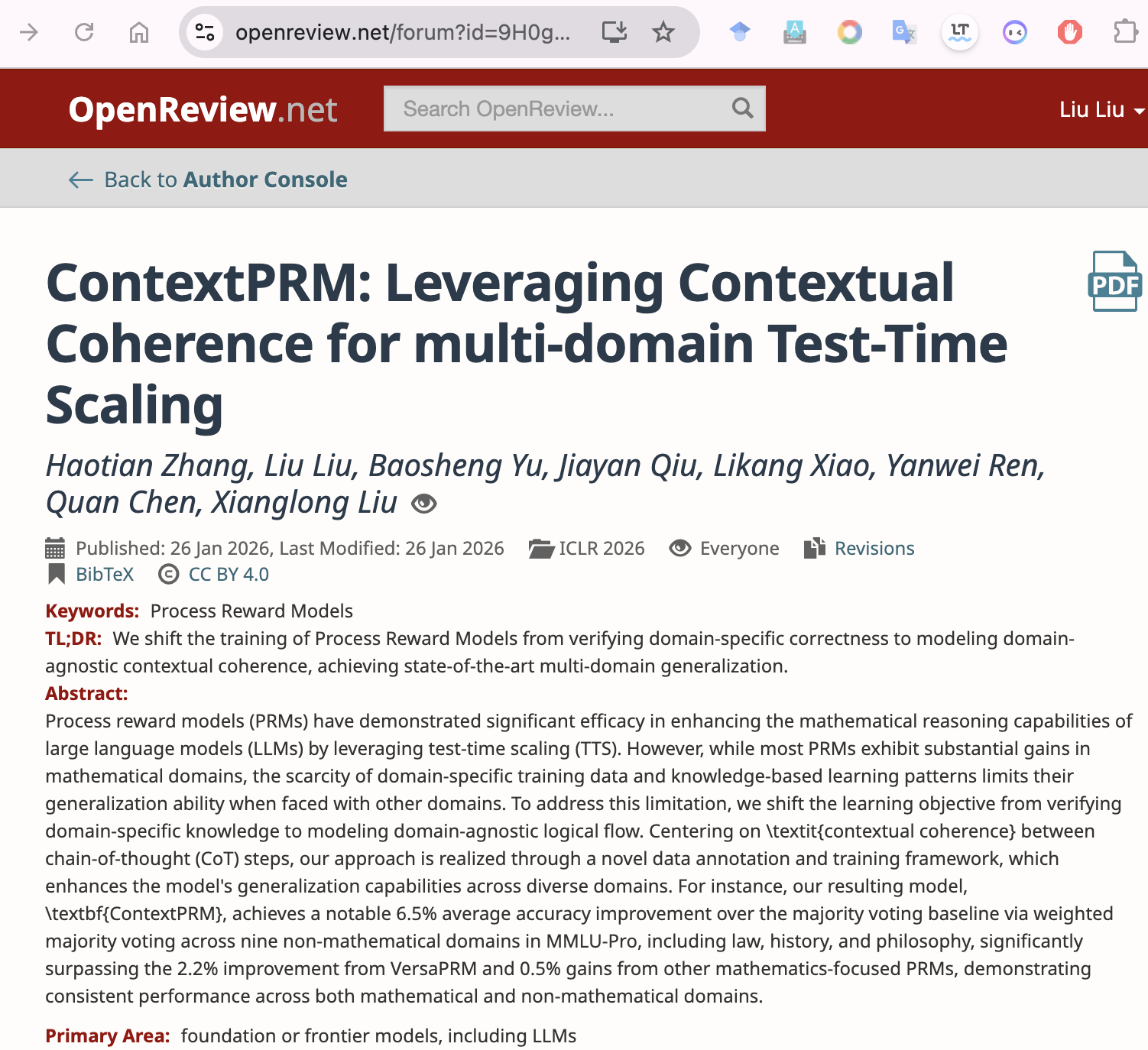The image size is (1148, 1050).
Task: Open the Google Translate extension
Action: coord(904,32)
